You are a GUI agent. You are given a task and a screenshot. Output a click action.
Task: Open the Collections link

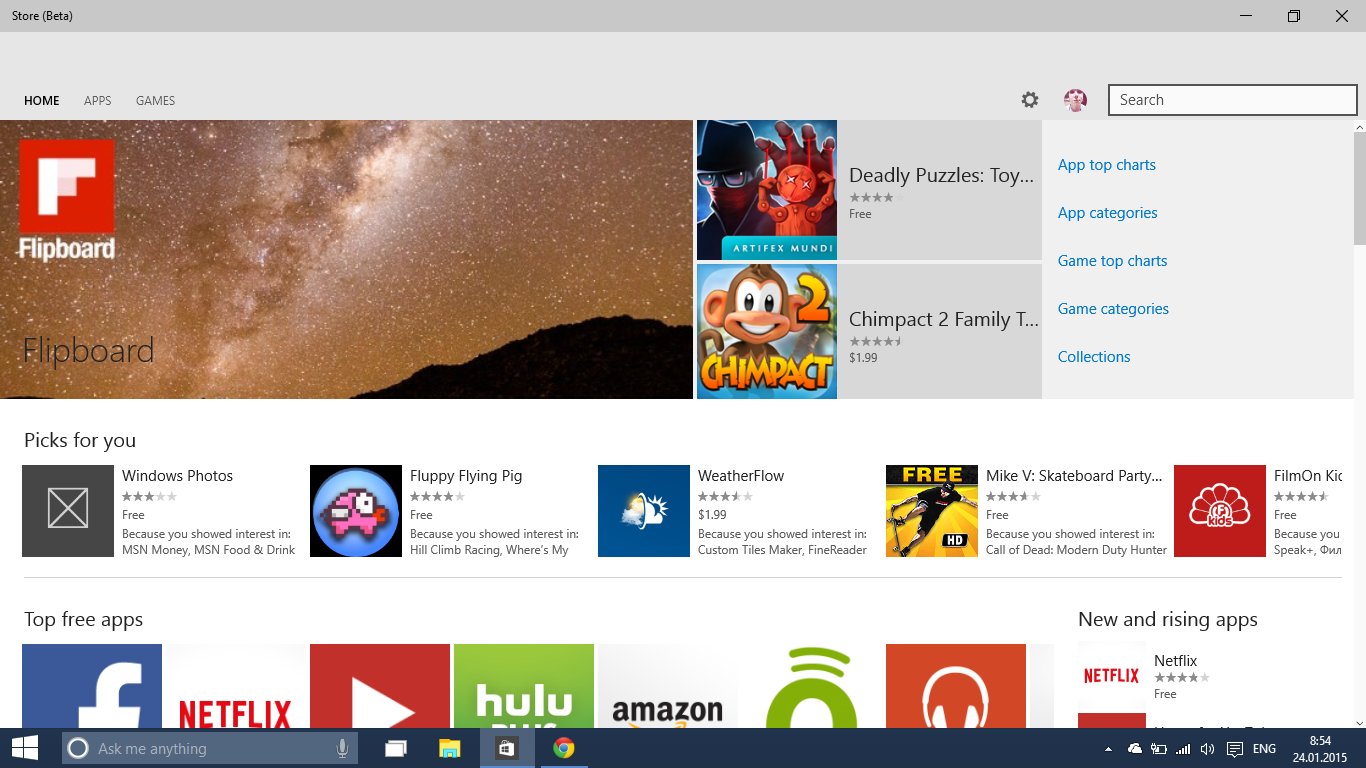click(x=1094, y=357)
